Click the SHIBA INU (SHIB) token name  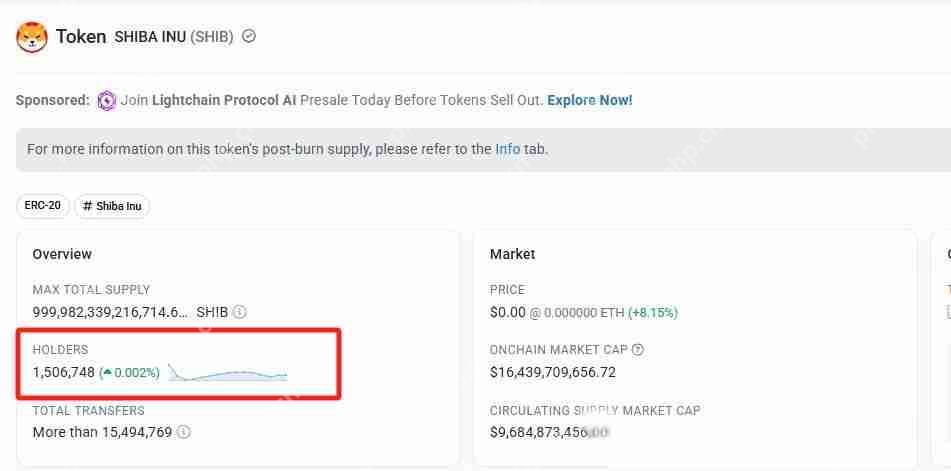[x=174, y=37]
